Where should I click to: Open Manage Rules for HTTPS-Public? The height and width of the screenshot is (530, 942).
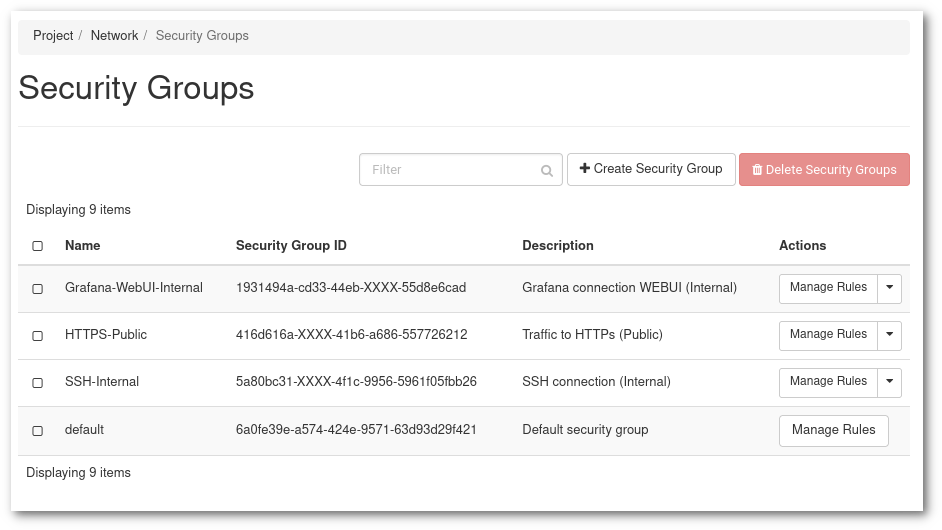pos(828,335)
